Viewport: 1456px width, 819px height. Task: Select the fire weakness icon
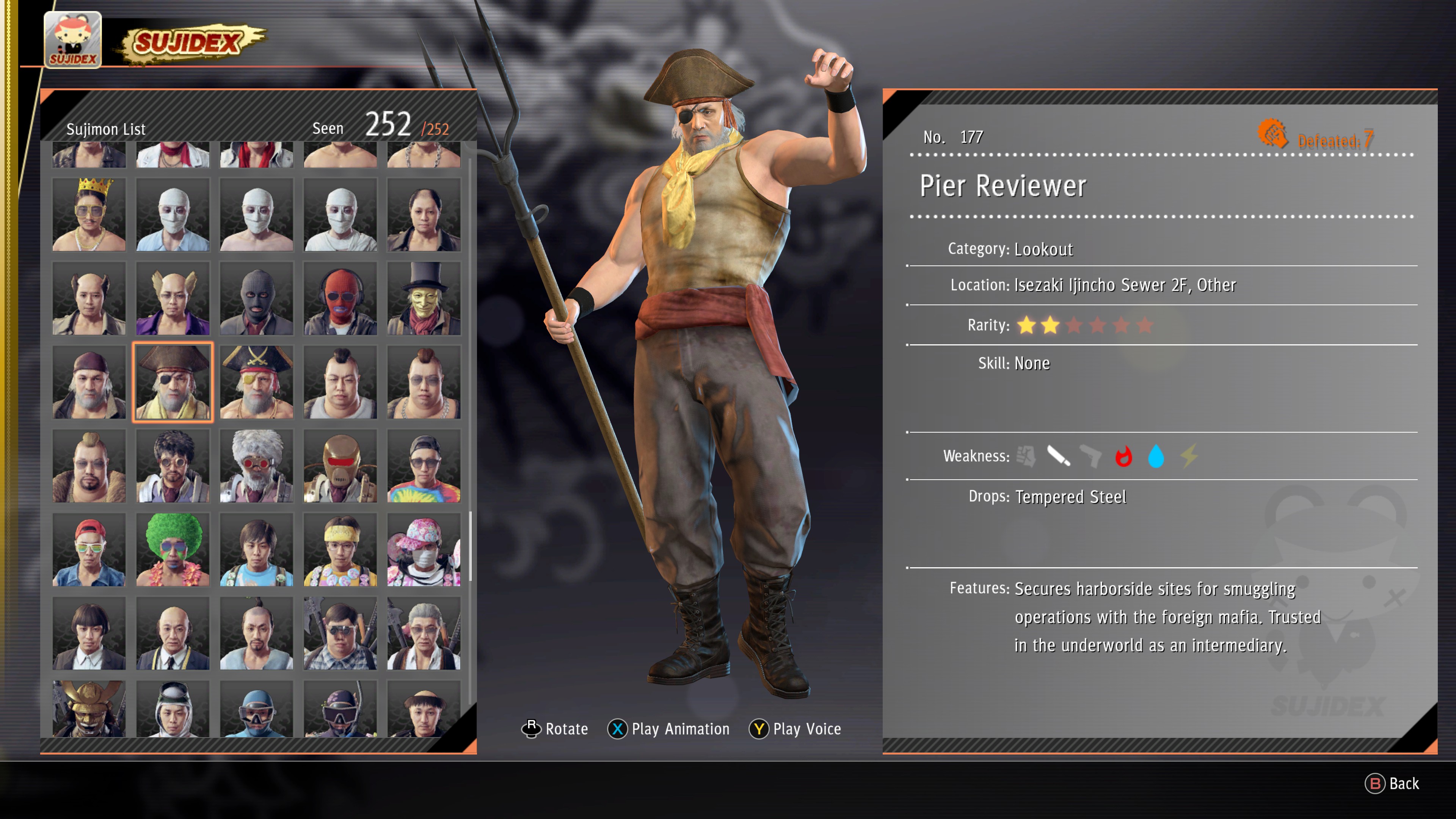click(x=1123, y=456)
